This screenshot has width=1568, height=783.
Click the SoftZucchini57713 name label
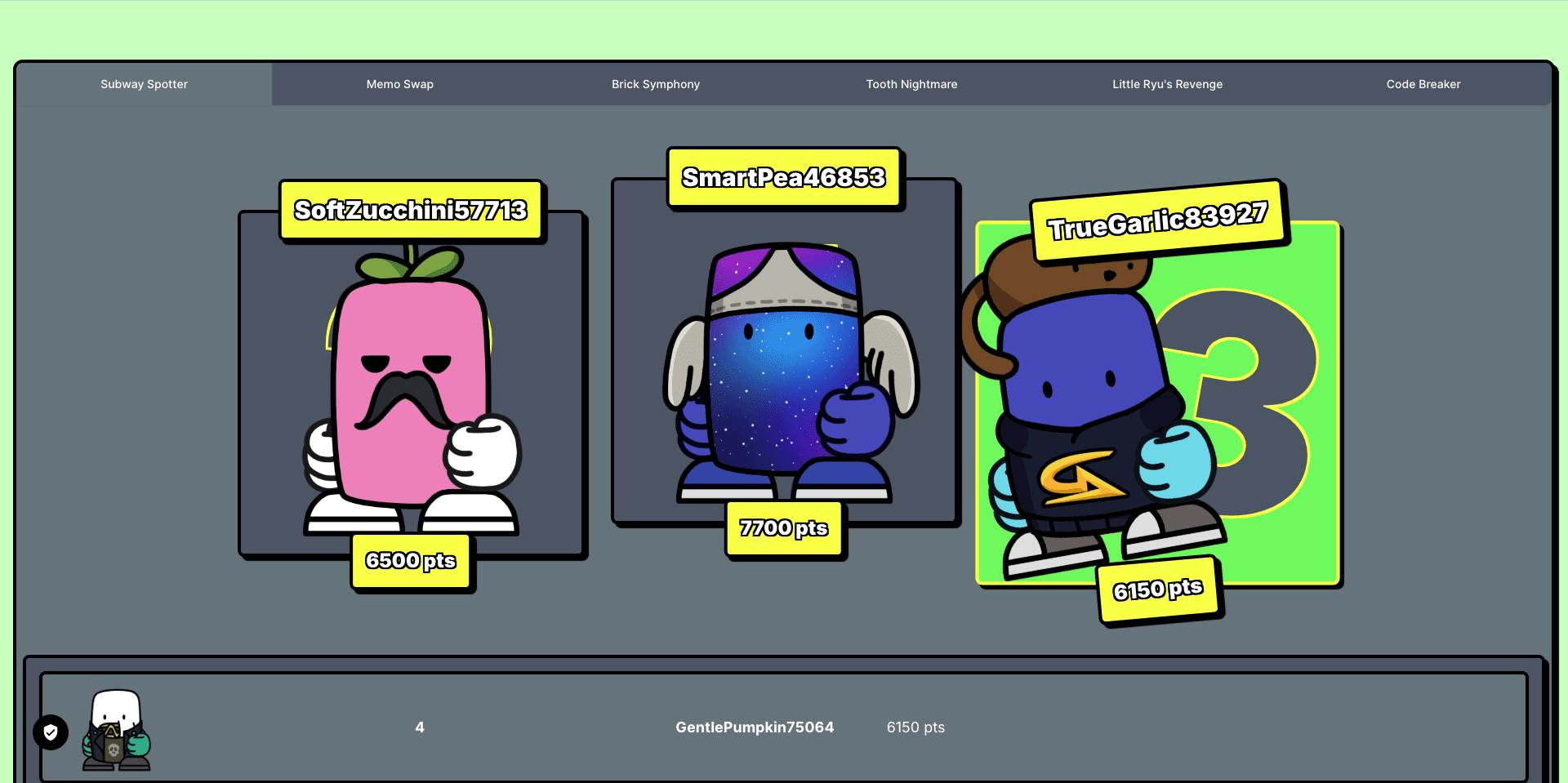[x=411, y=211]
